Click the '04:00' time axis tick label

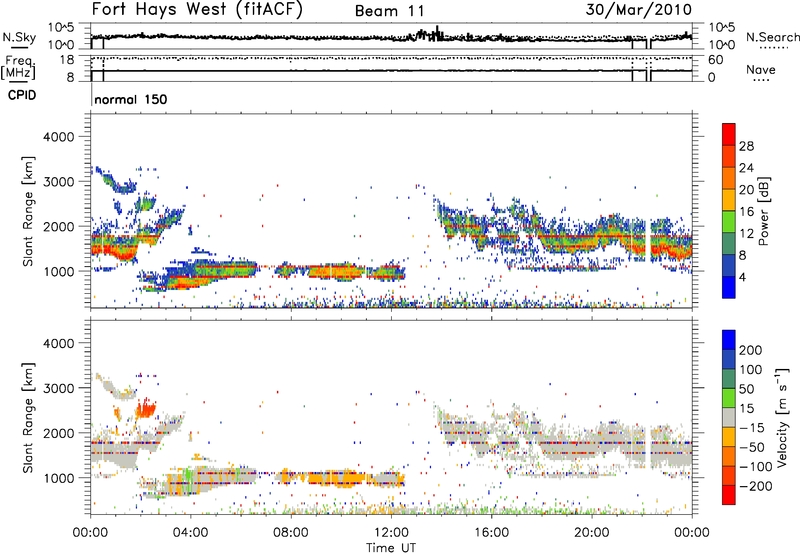(x=190, y=533)
